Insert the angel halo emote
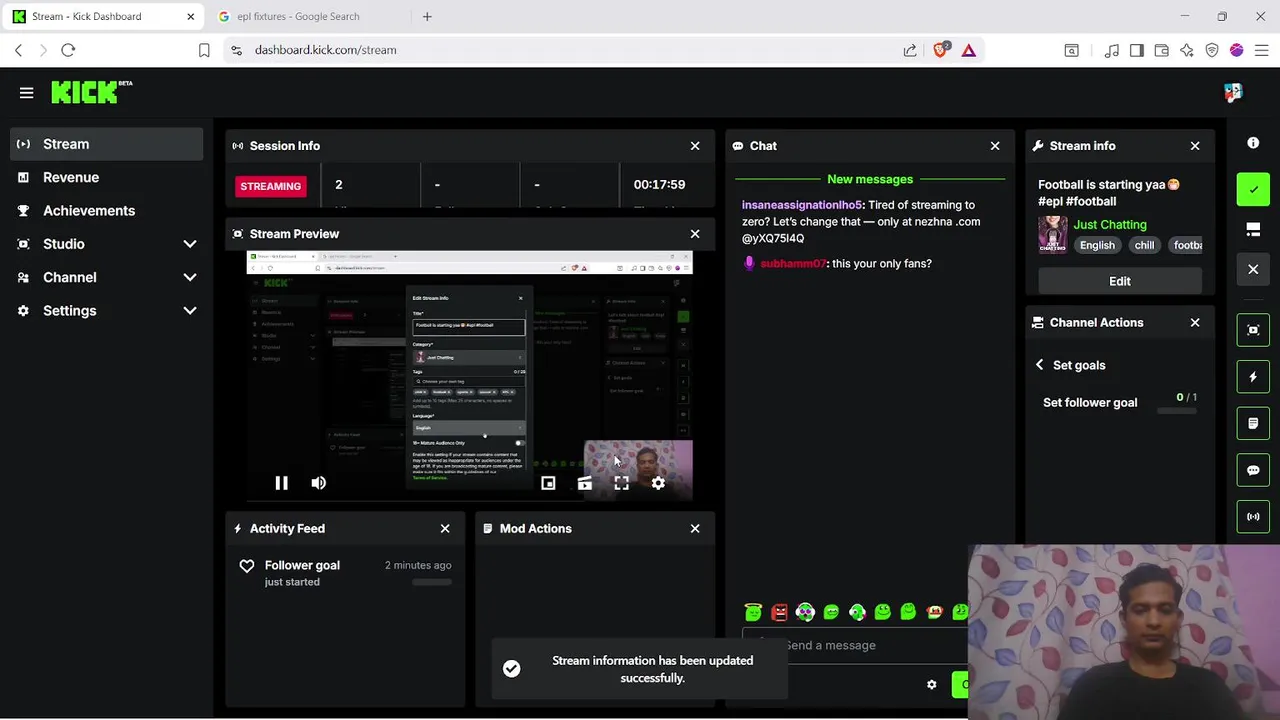This screenshot has width=1280, height=720. click(753, 612)
